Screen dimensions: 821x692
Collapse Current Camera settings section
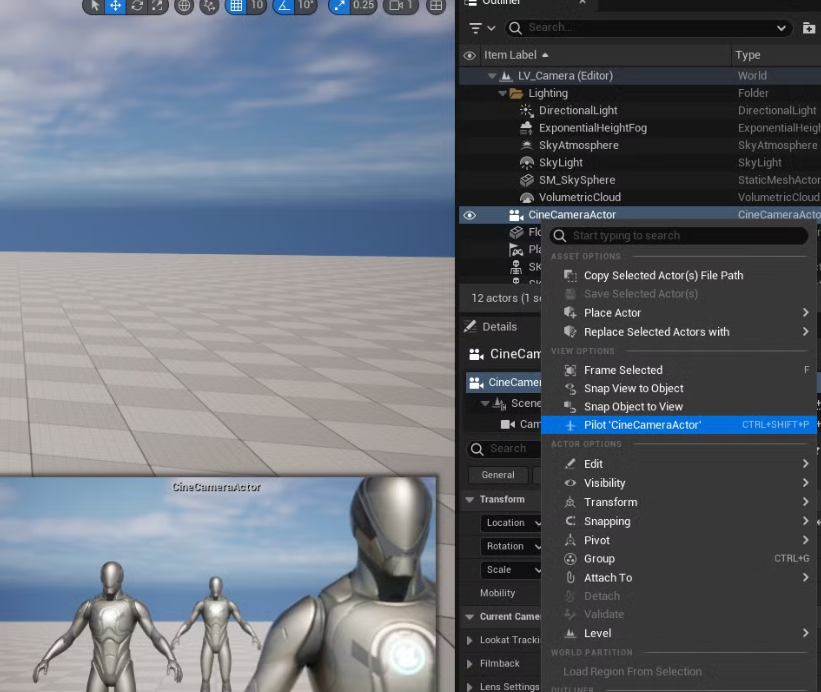470,617
